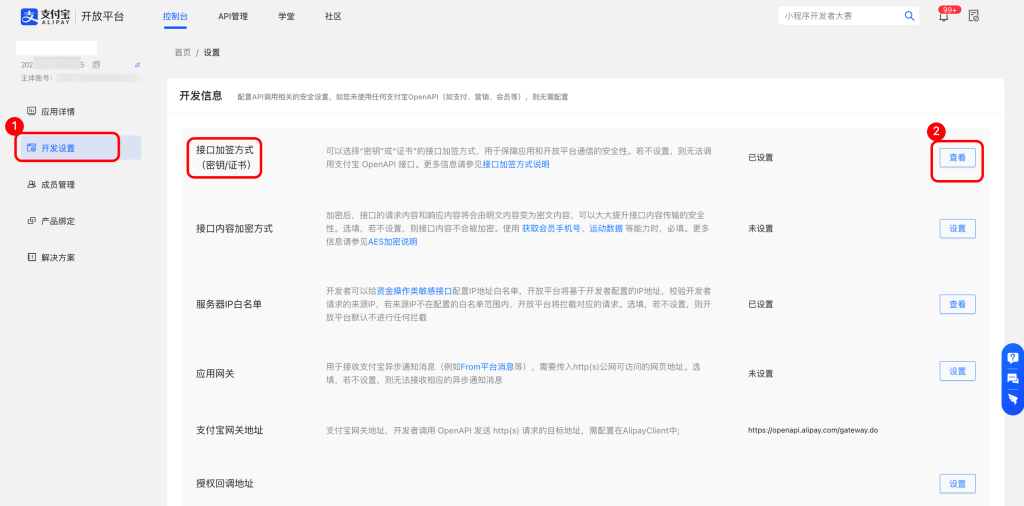Open the 学堂 top navigation tab
Screen dimensions: 1024x506
click(286, 17)
